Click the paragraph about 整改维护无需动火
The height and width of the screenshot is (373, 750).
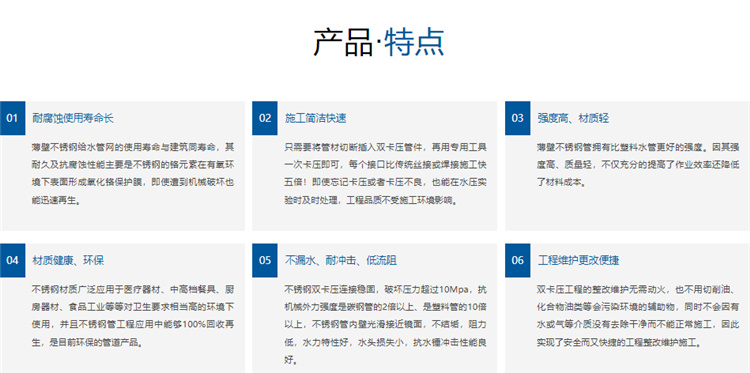(x=638, y=316)
